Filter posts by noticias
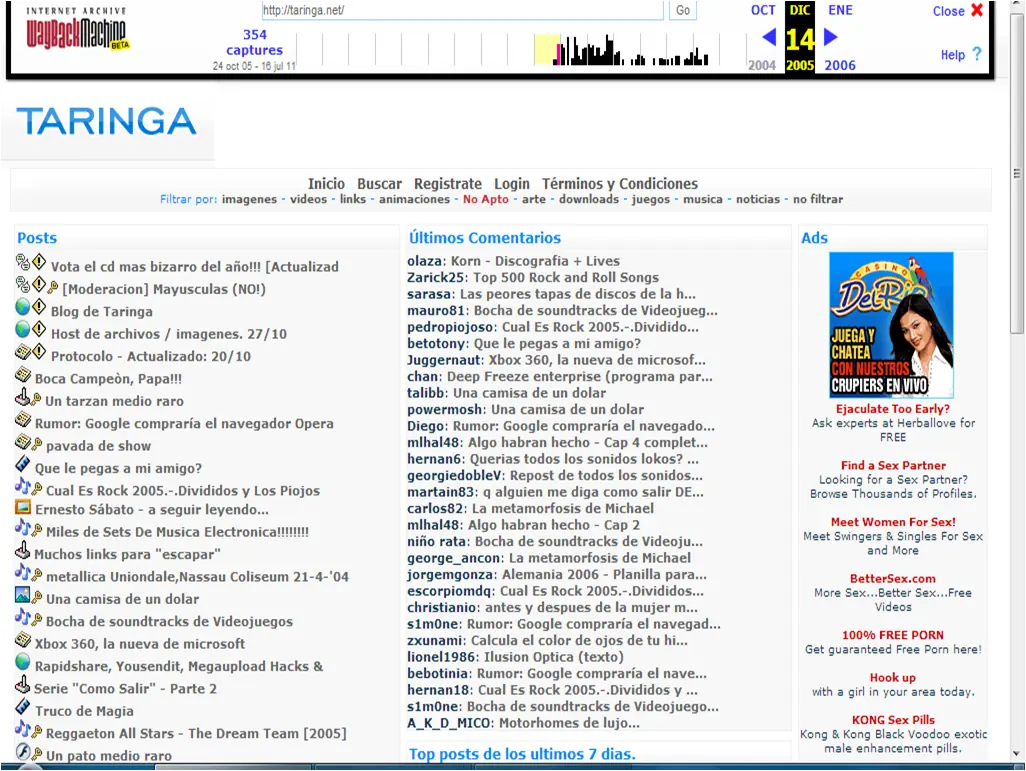This screenshot has width=1026, height=771. coord(758,199)
